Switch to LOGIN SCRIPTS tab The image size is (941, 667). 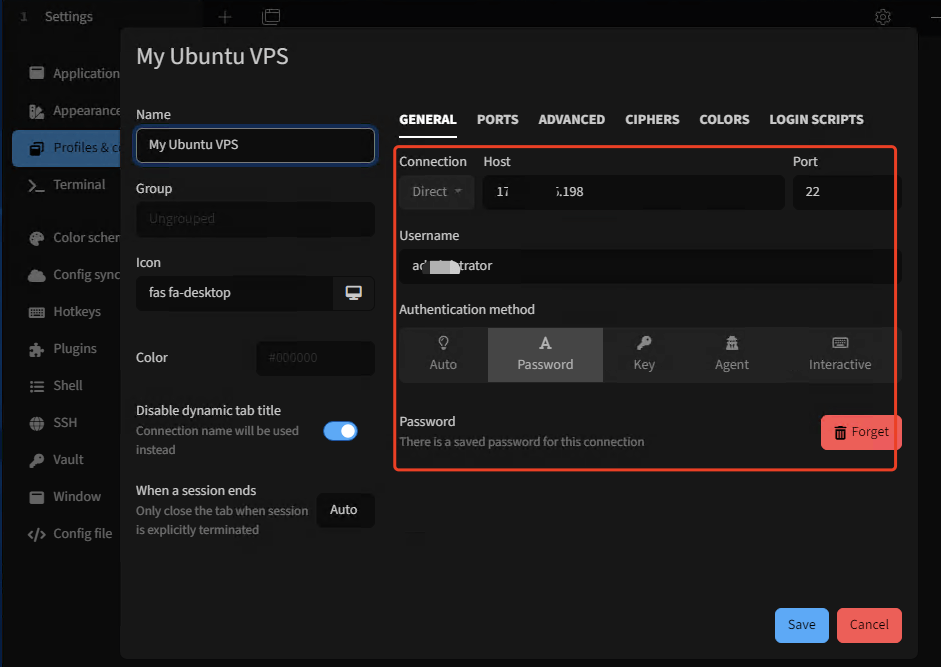[x=816, y=119]
